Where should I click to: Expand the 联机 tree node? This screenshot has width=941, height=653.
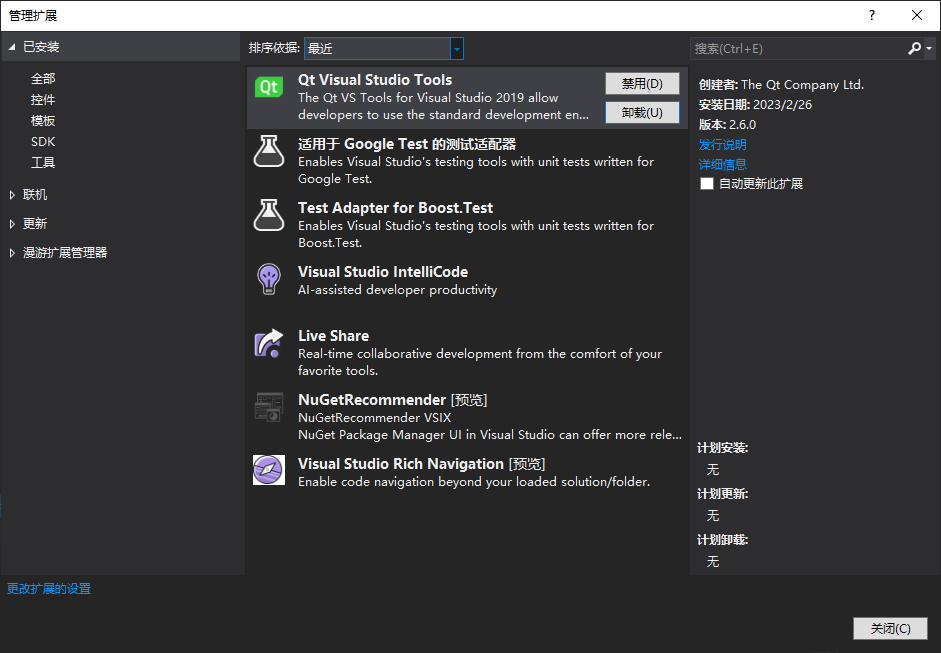coord(12,195)
